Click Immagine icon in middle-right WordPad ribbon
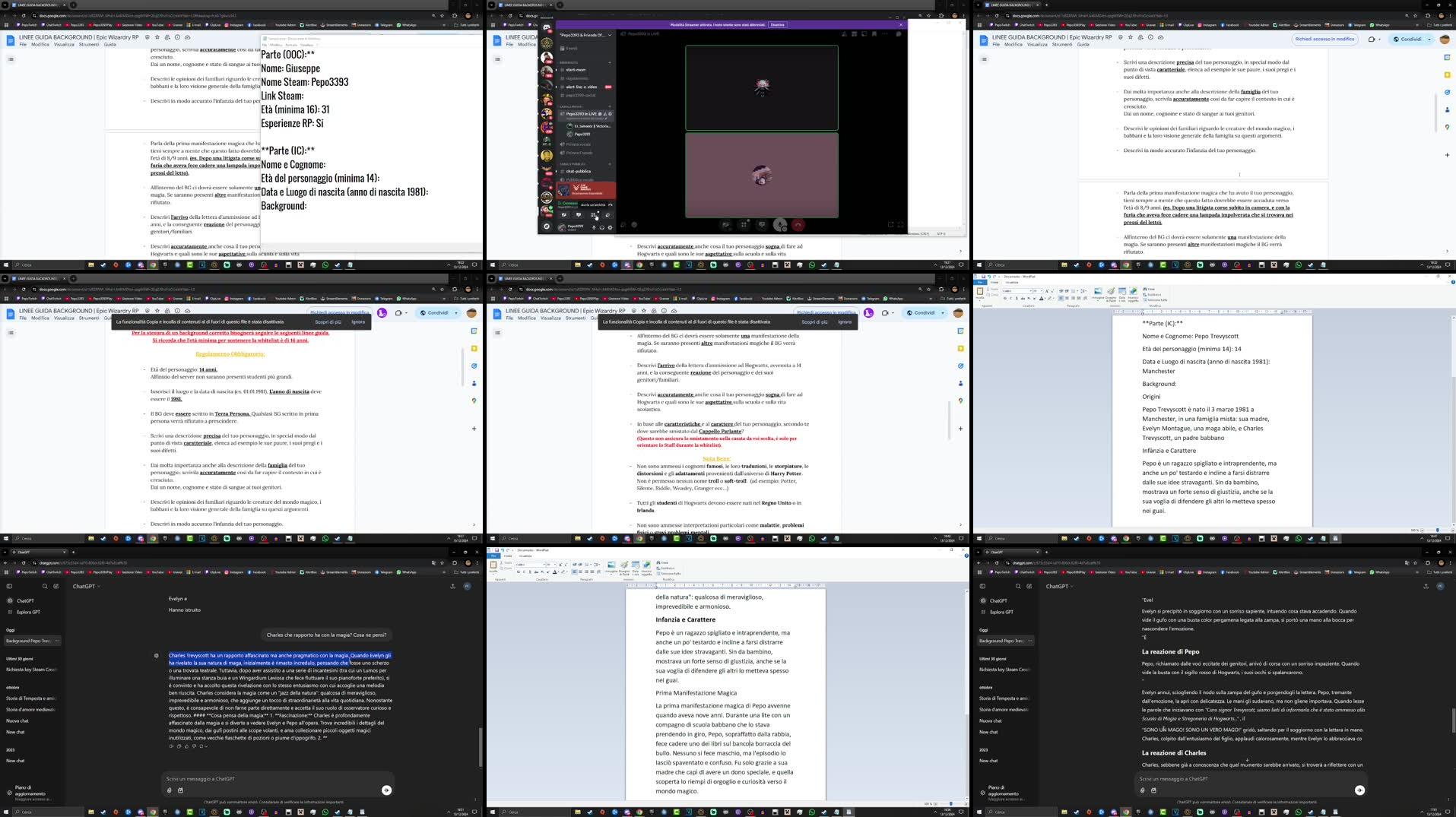Image resolution: width=1456 pixels, height=817 pixels. coord(1098,293)
